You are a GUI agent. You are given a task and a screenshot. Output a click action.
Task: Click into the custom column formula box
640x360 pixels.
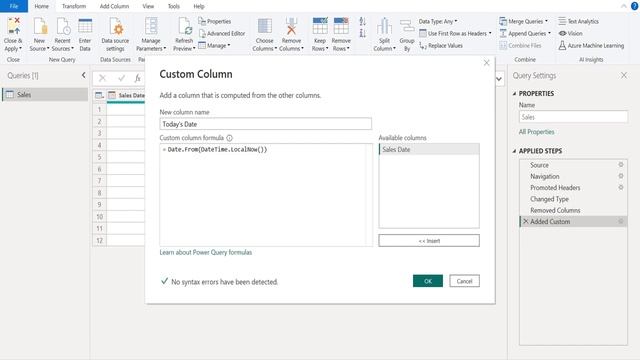coord(266,195)
